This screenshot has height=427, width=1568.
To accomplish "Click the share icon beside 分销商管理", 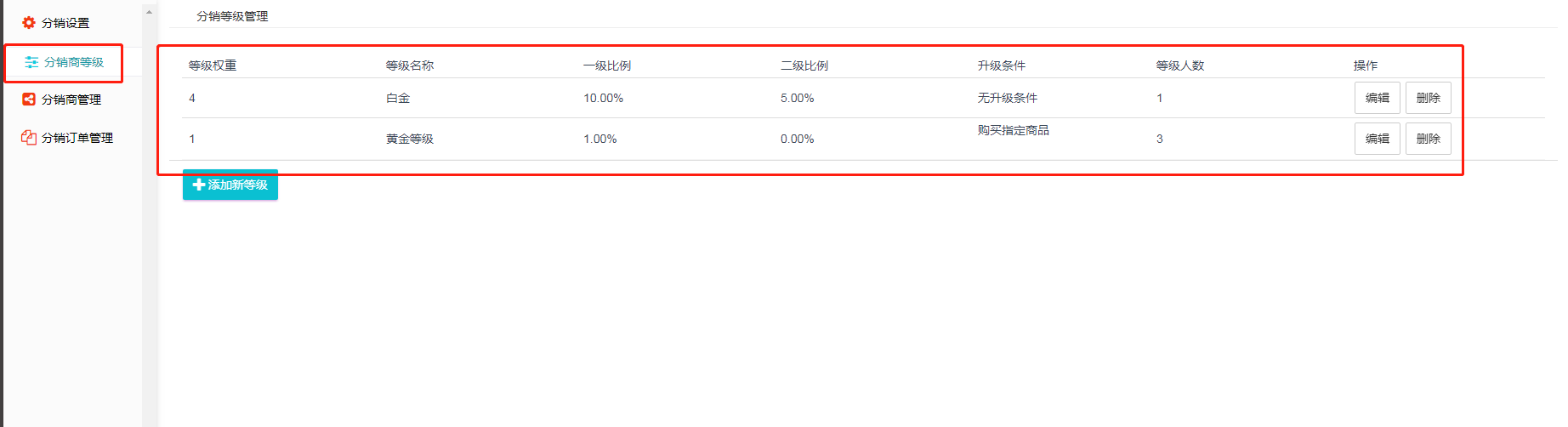I will tap(29, 100).
